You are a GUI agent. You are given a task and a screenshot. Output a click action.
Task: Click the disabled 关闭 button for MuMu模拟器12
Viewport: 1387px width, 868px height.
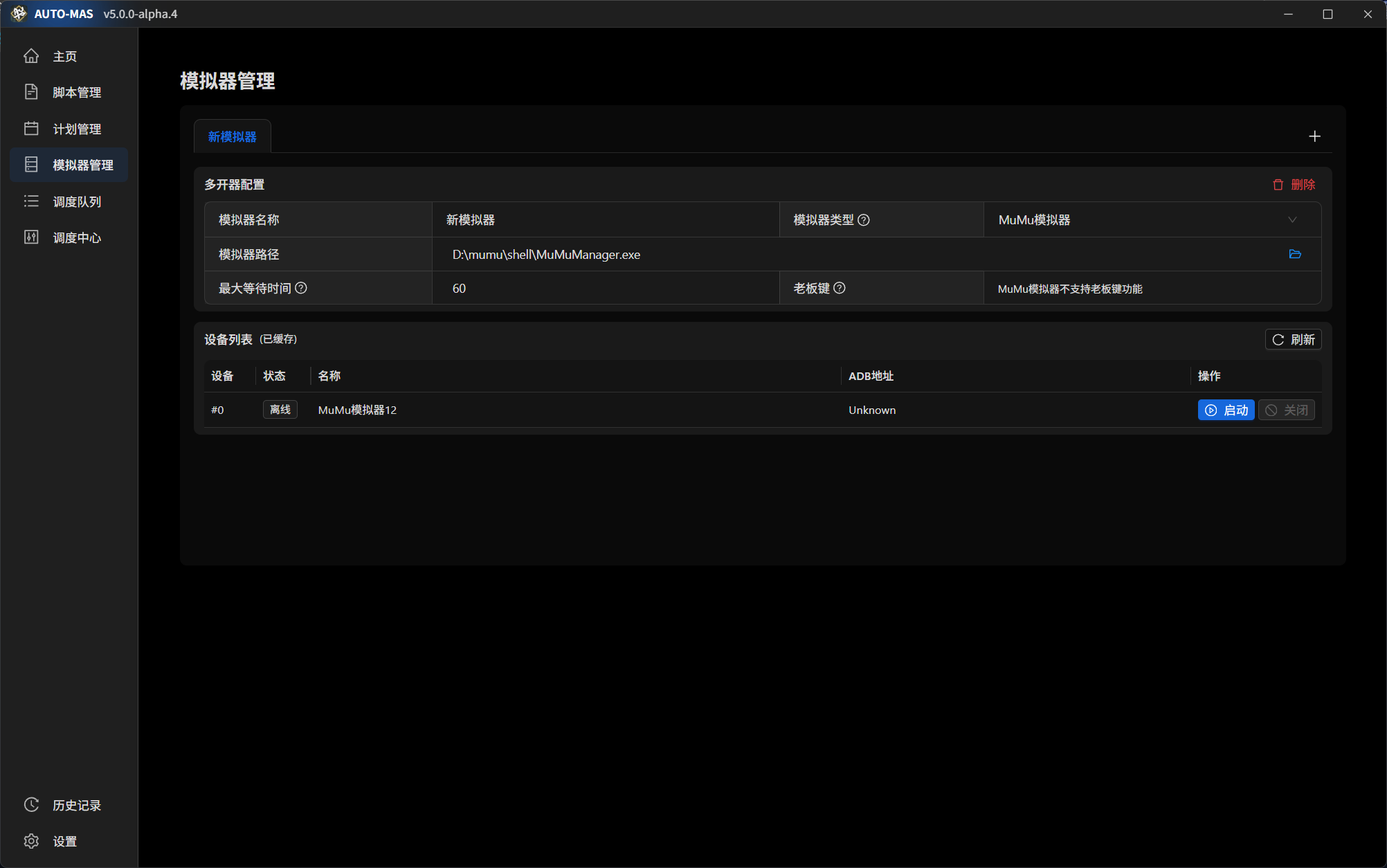[1286, 410]
